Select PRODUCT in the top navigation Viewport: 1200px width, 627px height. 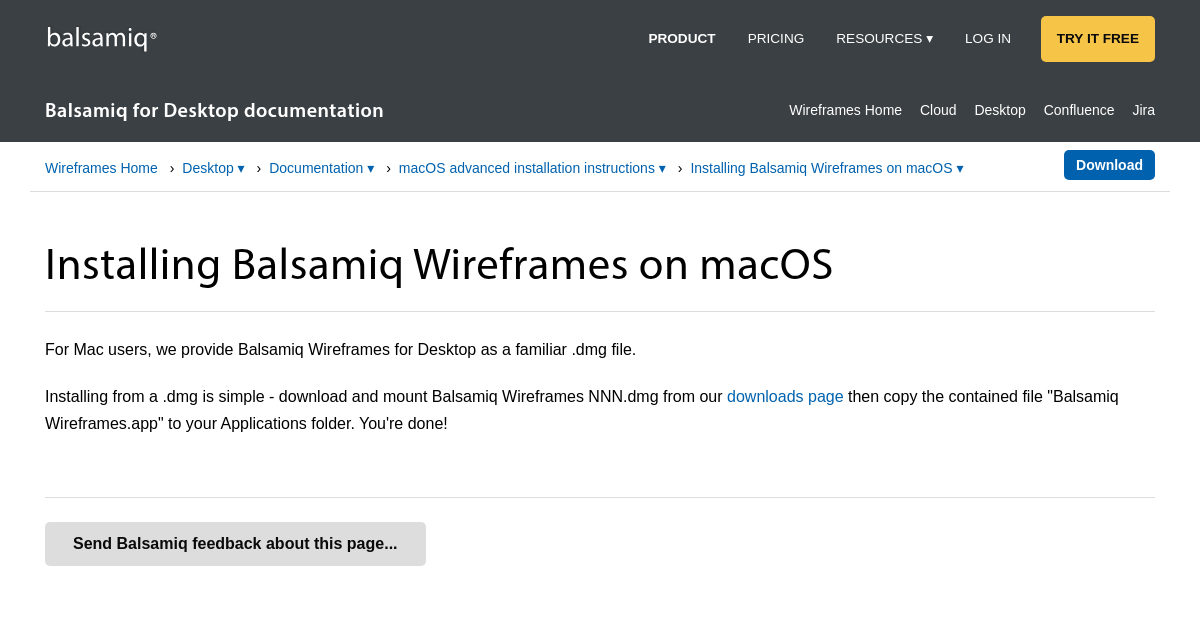681,38
